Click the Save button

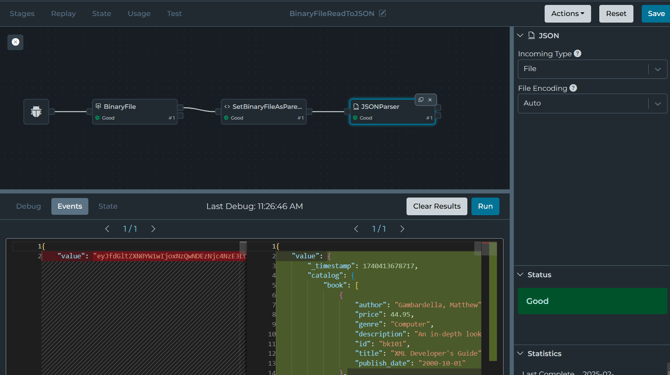(x=656, y=14)
